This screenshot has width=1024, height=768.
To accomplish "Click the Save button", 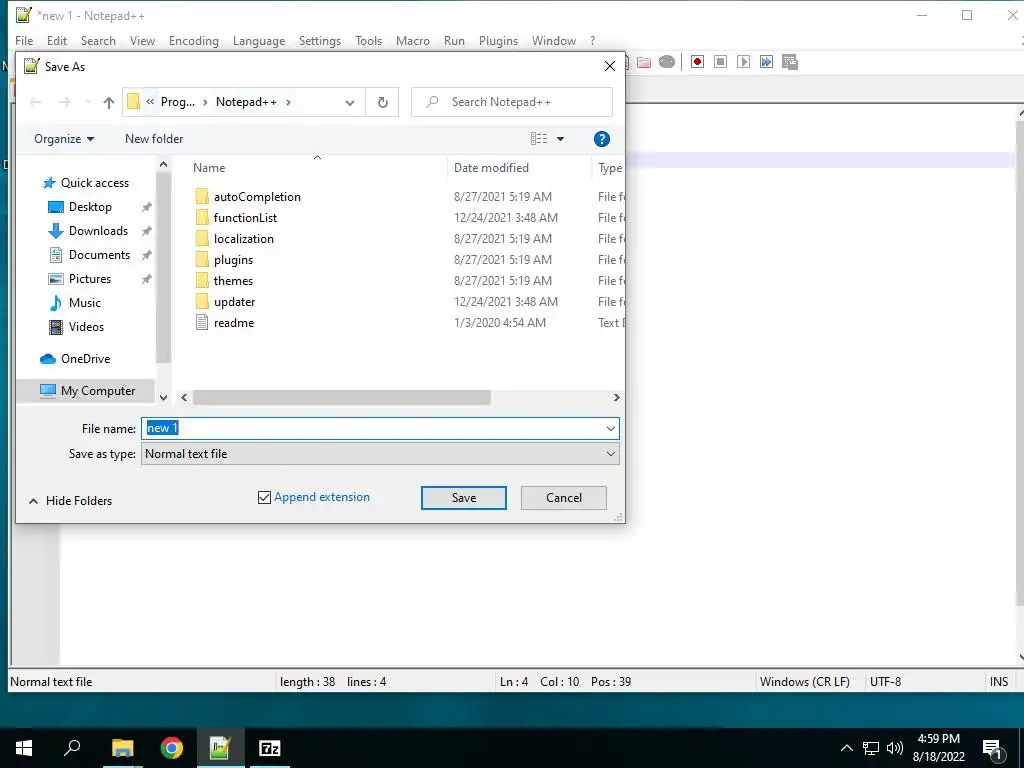I will [464, 498].
